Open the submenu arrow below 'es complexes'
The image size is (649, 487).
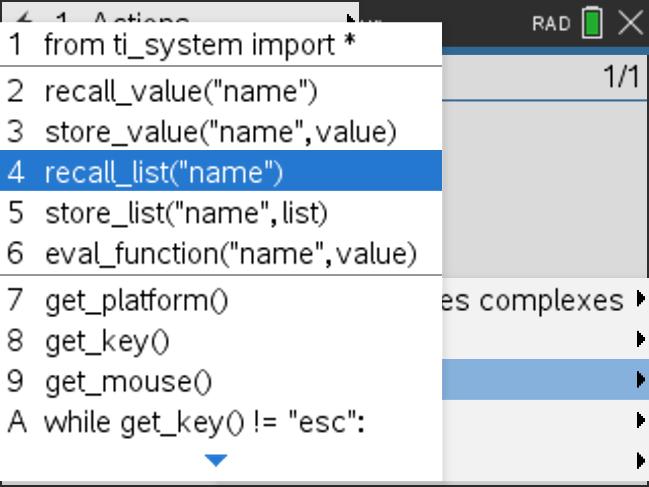pos(639,340)
